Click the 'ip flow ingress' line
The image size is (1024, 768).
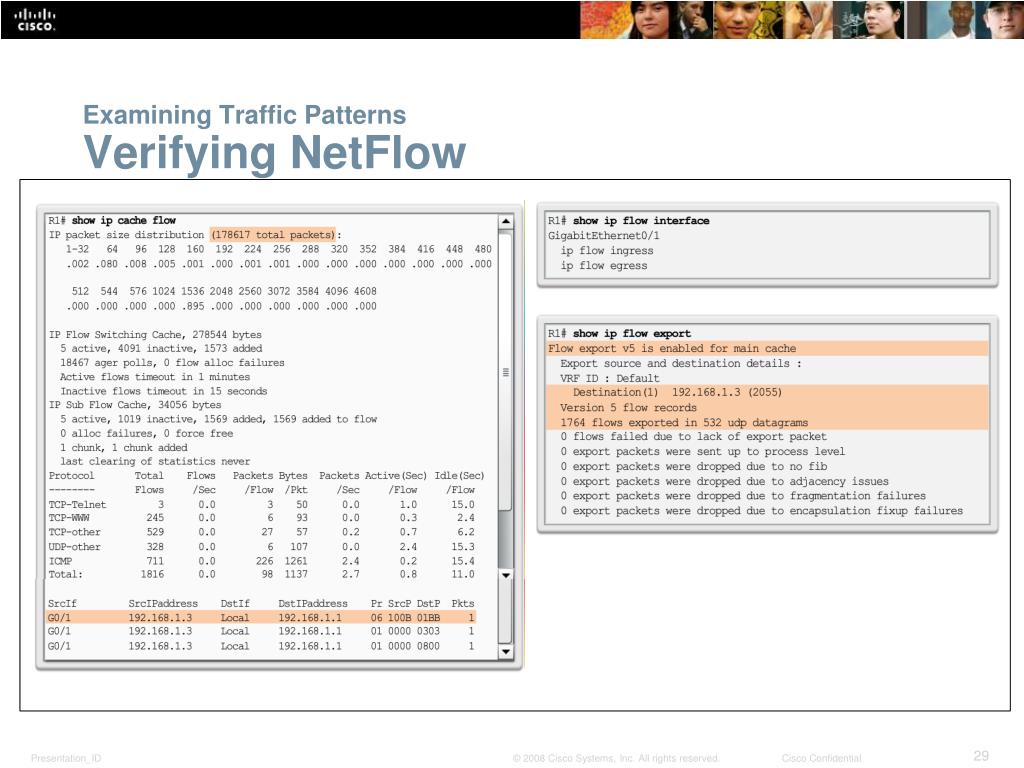(607, 251)
